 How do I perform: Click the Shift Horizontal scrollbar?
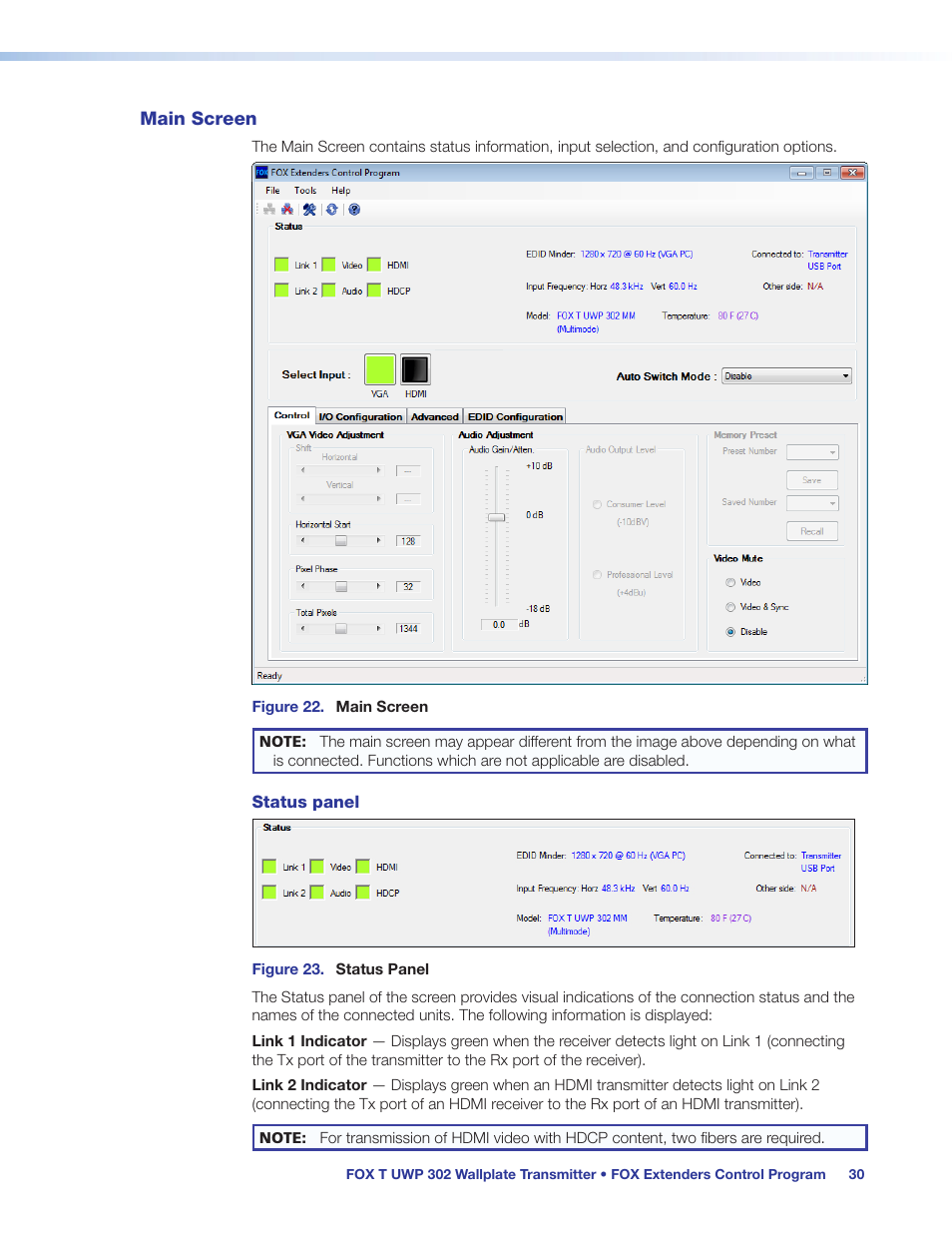point(340,469)
